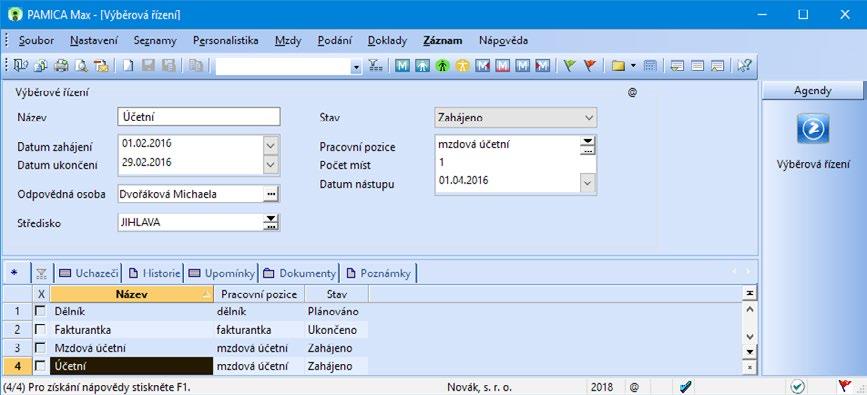Click the greyed-out single diskette Save icon
This screenshot has width=867, height=395.
coord(148,66)
